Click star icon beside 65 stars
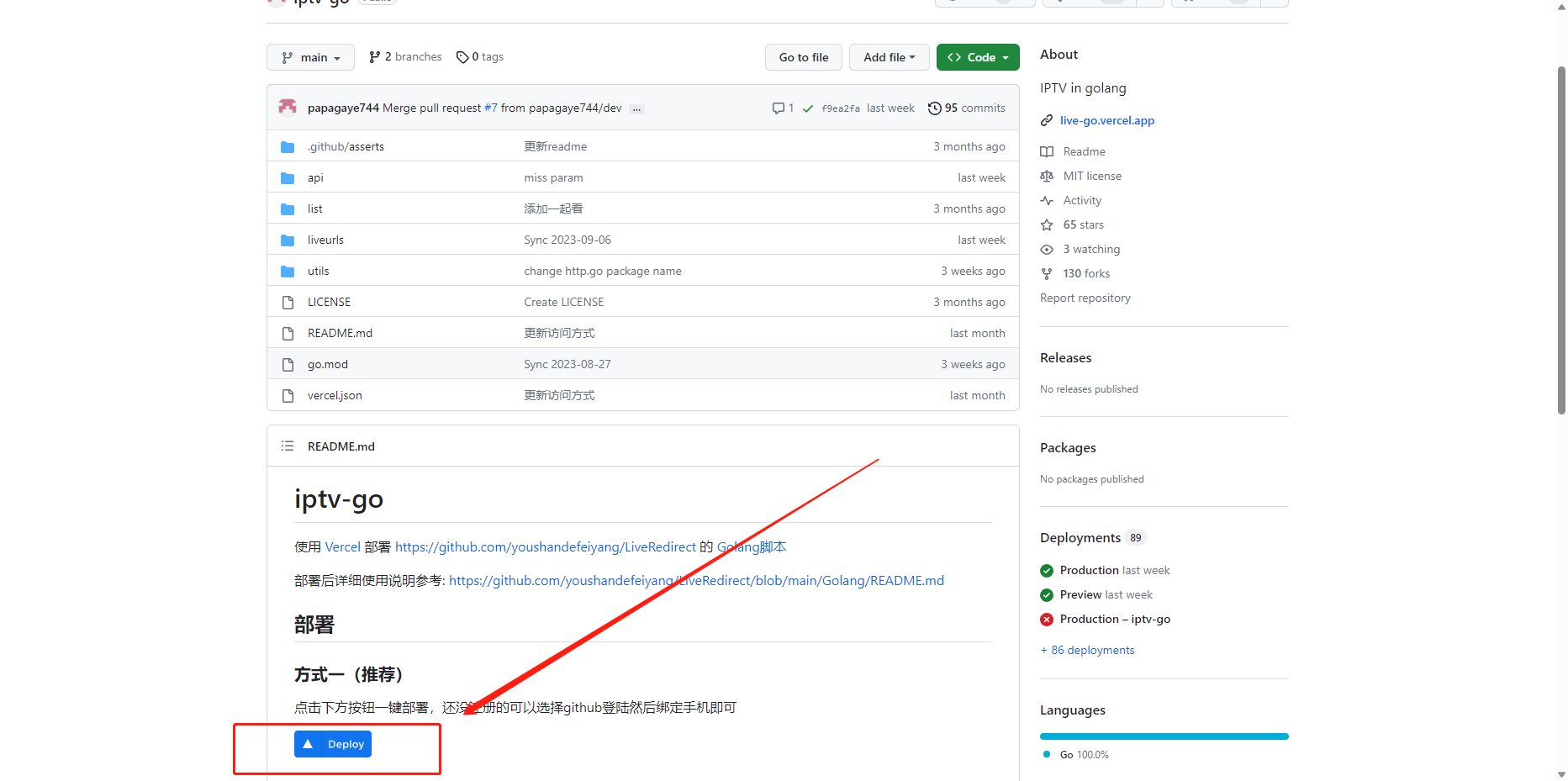Image resolution: width=1568 pixels, height=781 pixels. [x=1047, y=225]
